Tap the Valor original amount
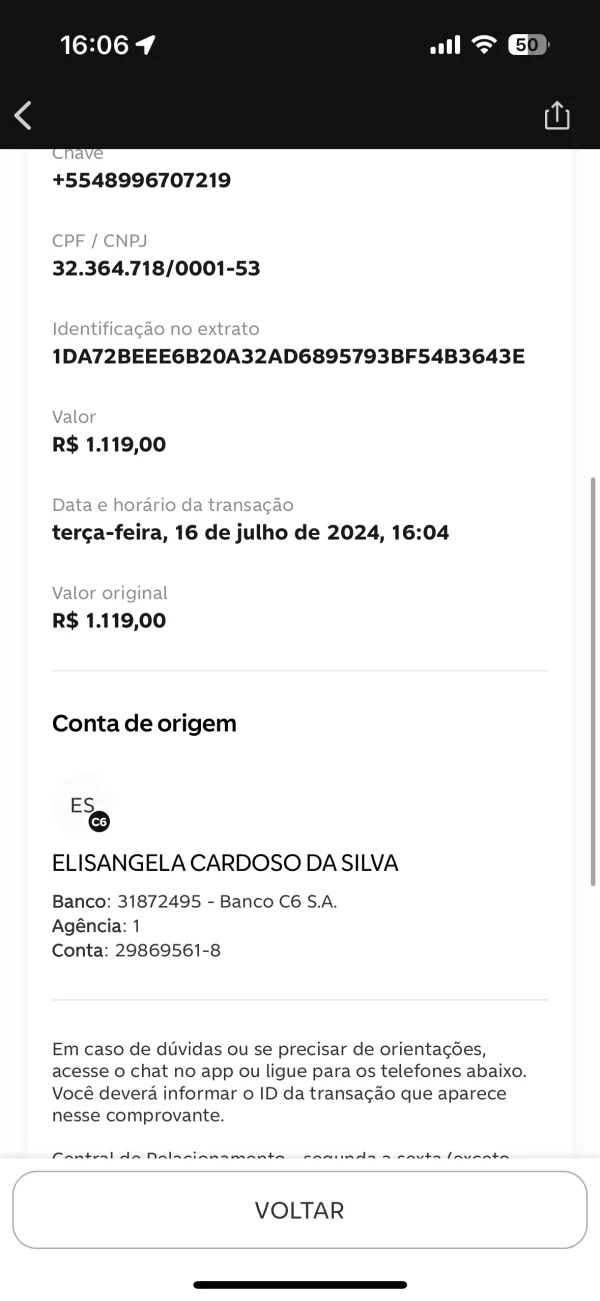The image size is (600, 1301). 109,620
